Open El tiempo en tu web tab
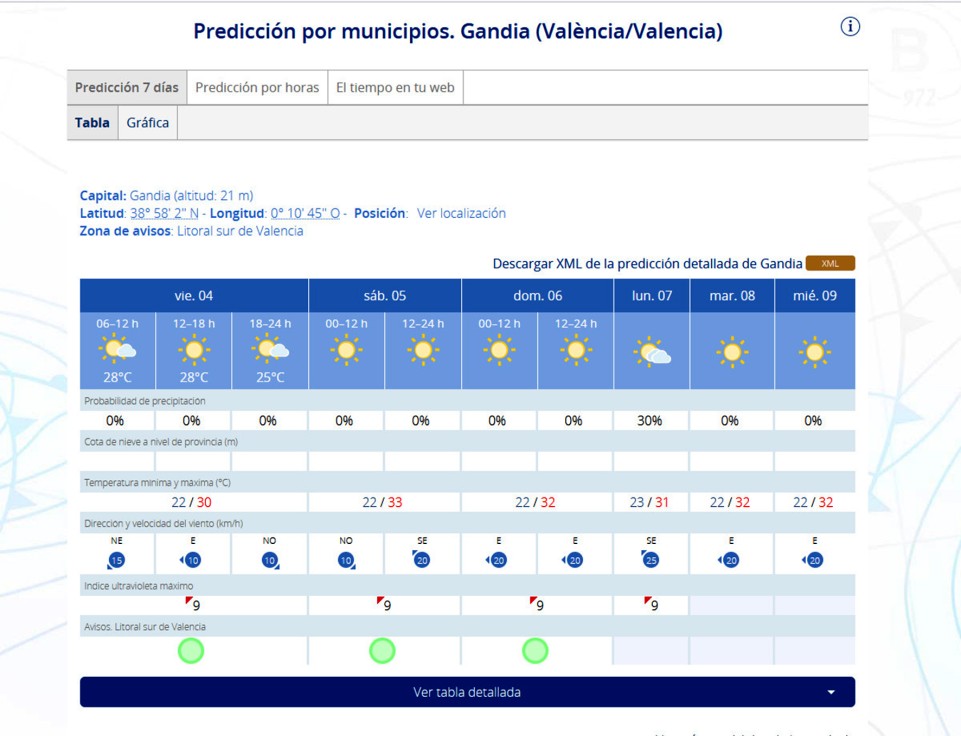 pos(395,88)
